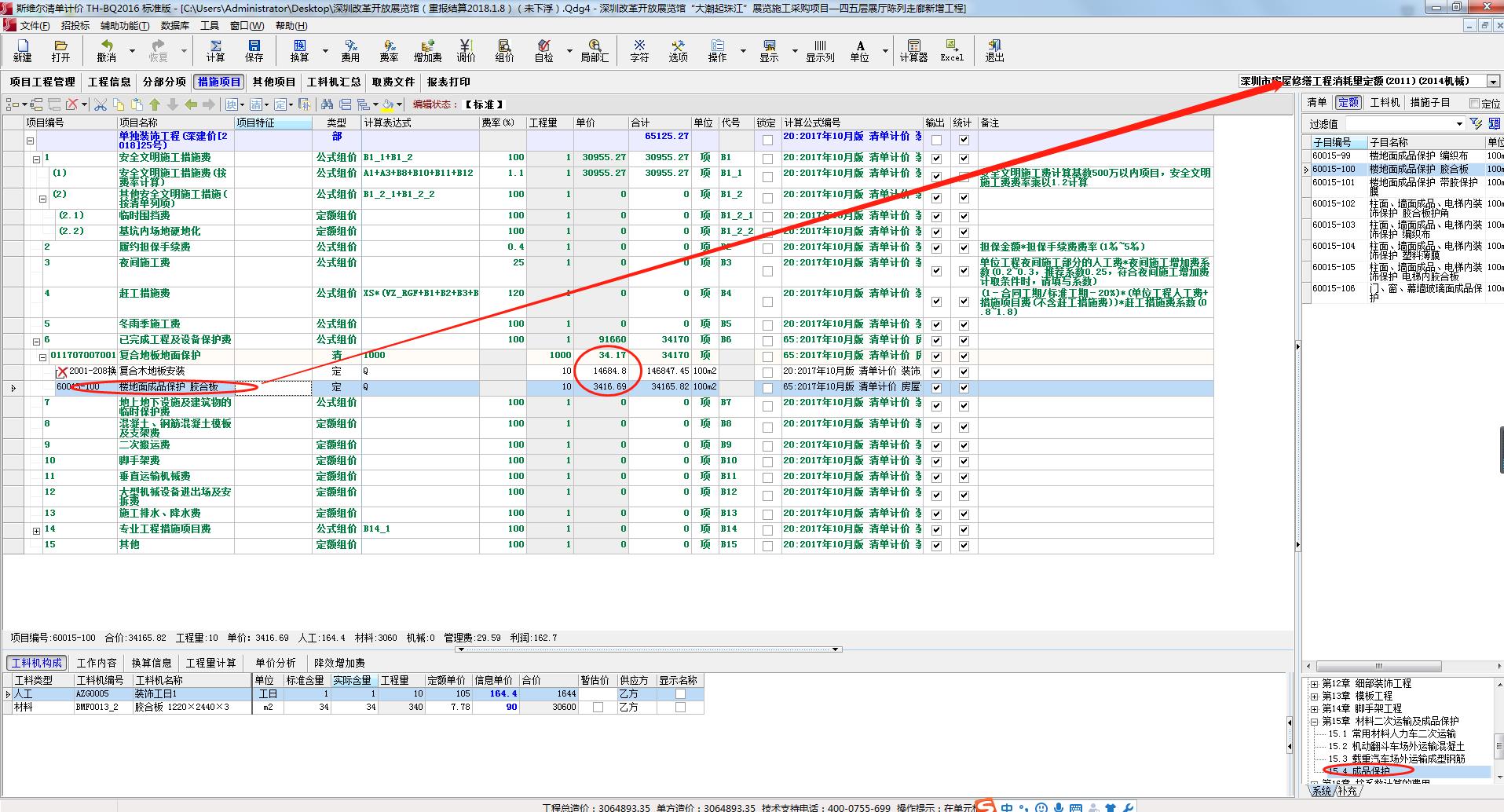
Task: Switch to the 工料机汇总 tab
Action: pos(334,82)
